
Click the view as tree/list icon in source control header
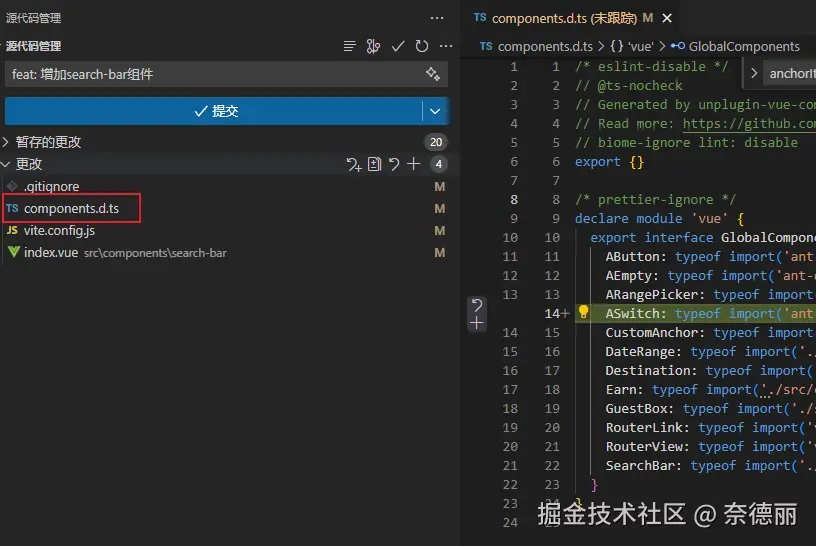[x=350, y=46]
